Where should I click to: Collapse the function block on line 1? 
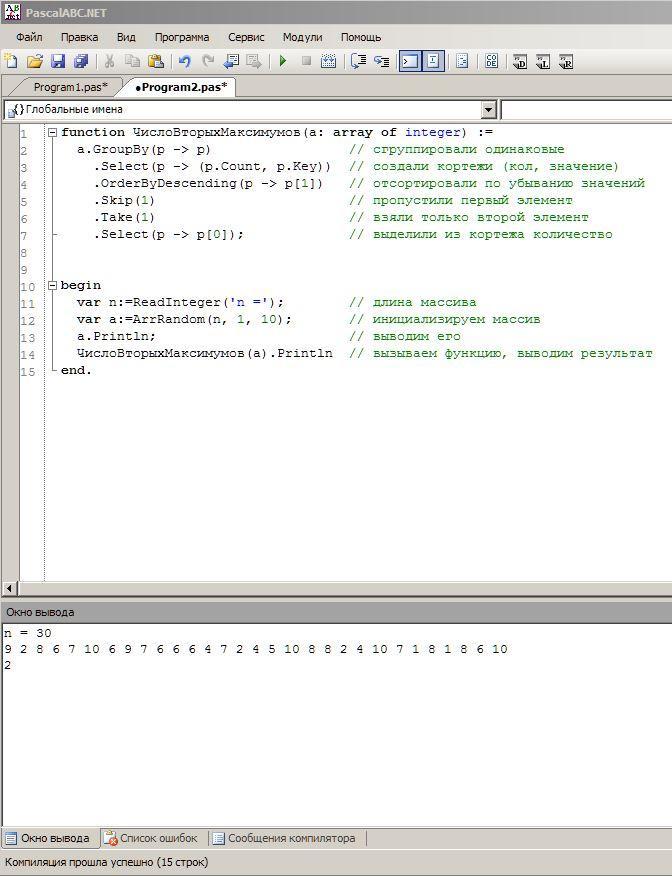click(x=52, y=132)
